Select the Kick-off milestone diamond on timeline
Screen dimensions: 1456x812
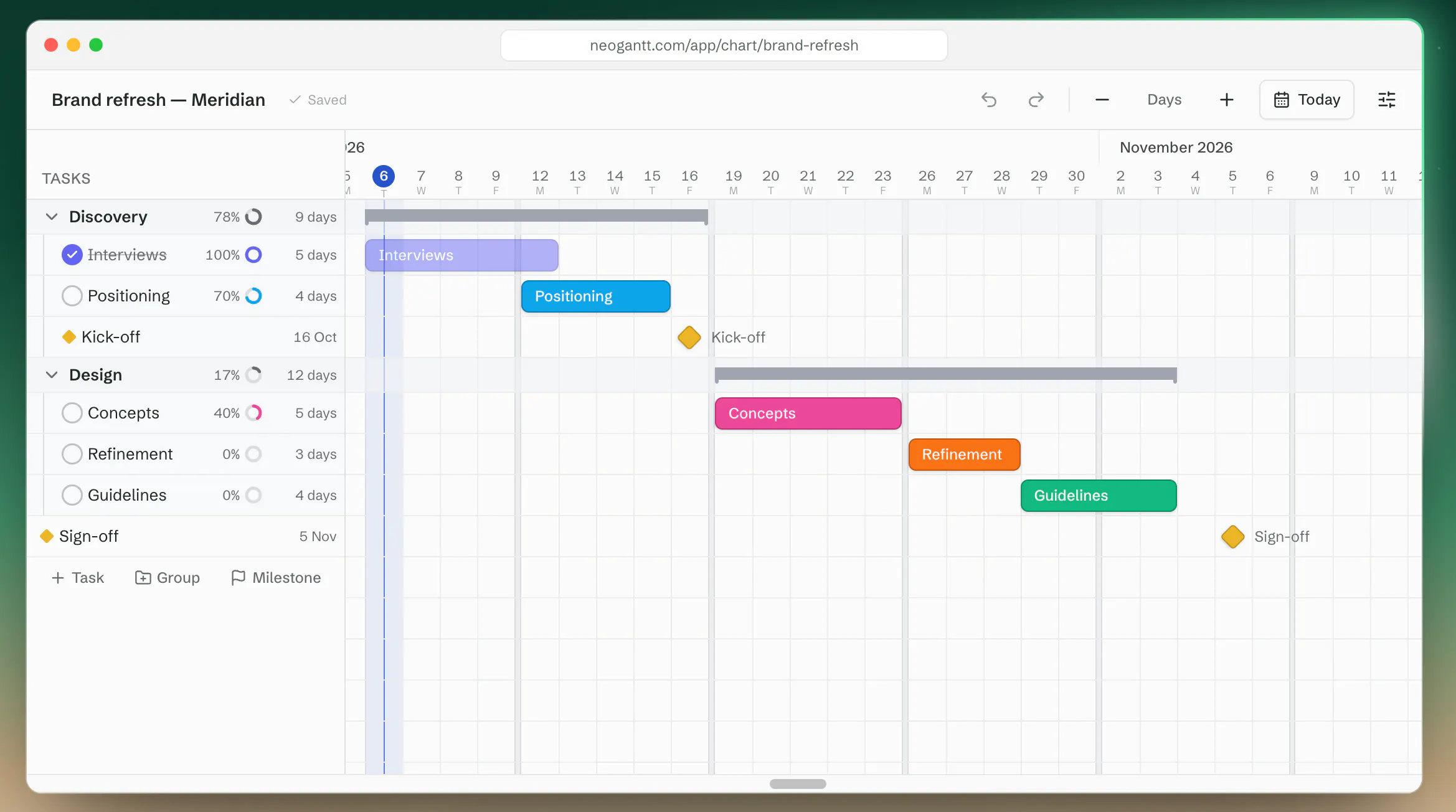689,338
